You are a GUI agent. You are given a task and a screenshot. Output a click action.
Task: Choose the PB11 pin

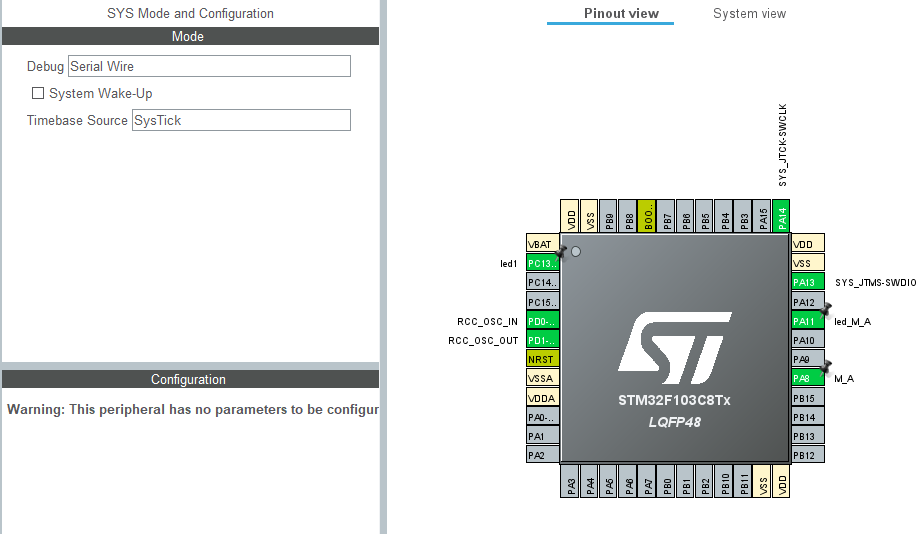[x=744, y=481]
